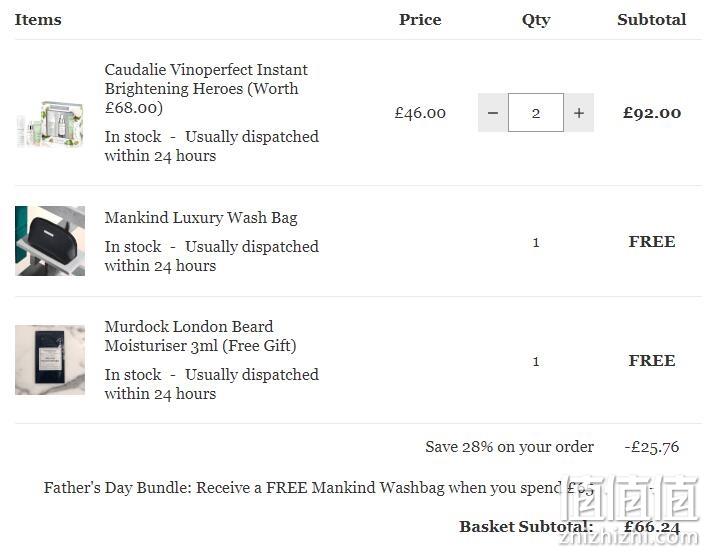Decrease Caudalie quantity with minus button
The image size is (708, 554).
(493, 113)
